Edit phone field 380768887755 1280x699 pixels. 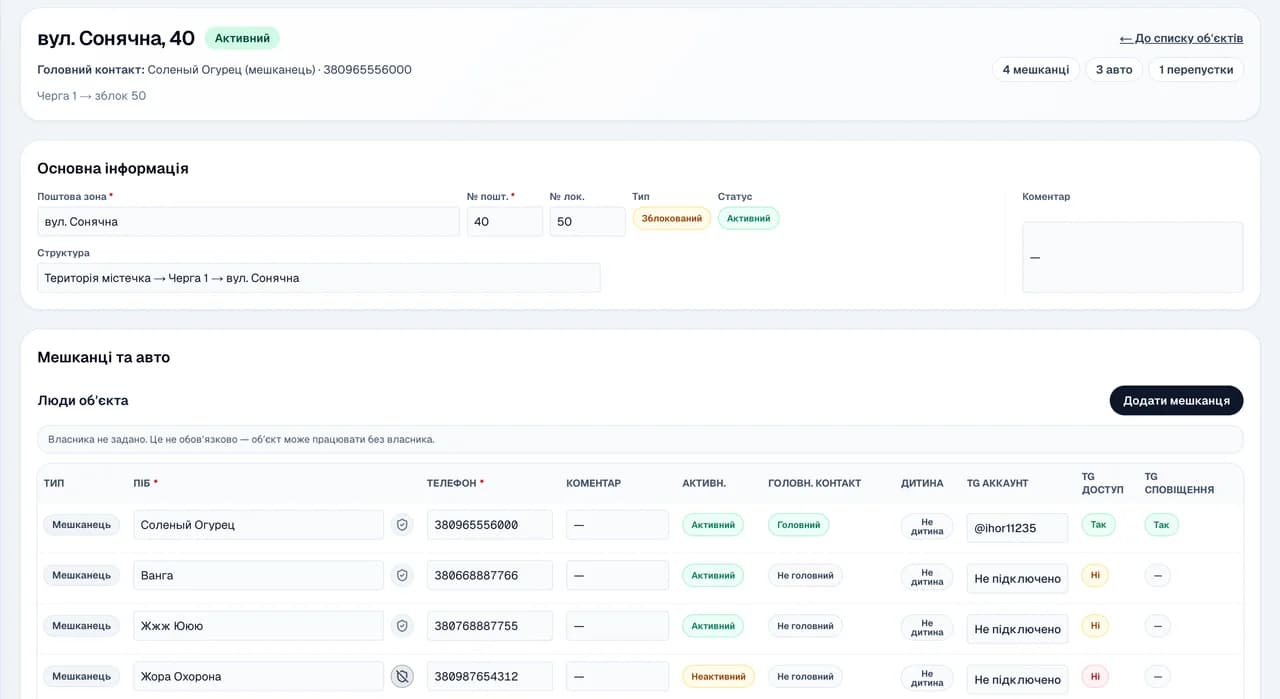click(x=490, y=626)
